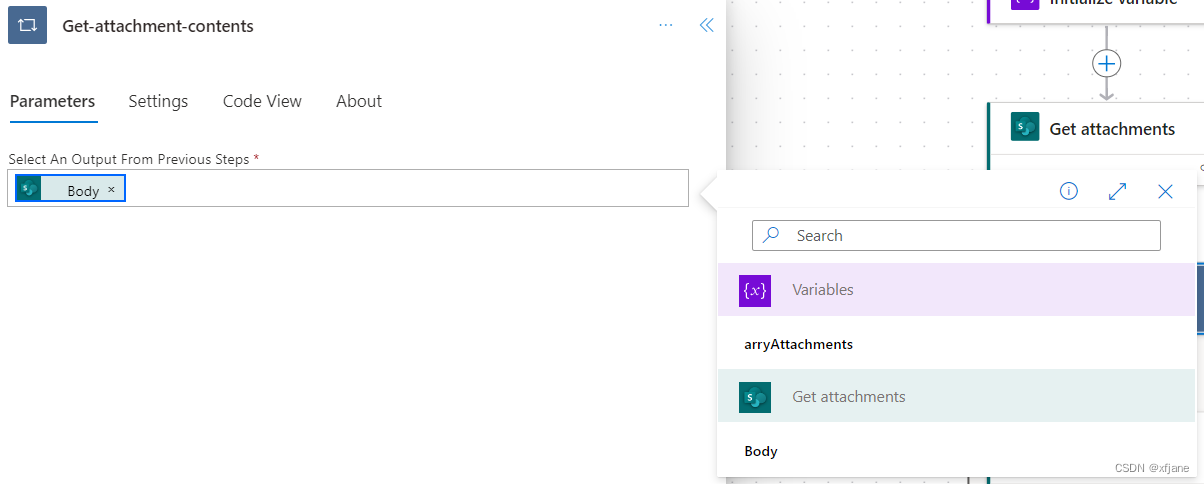This screenshot has height=484, width=1204.
Task: Insert a step with the plus button
Action: coord(1106,63)
